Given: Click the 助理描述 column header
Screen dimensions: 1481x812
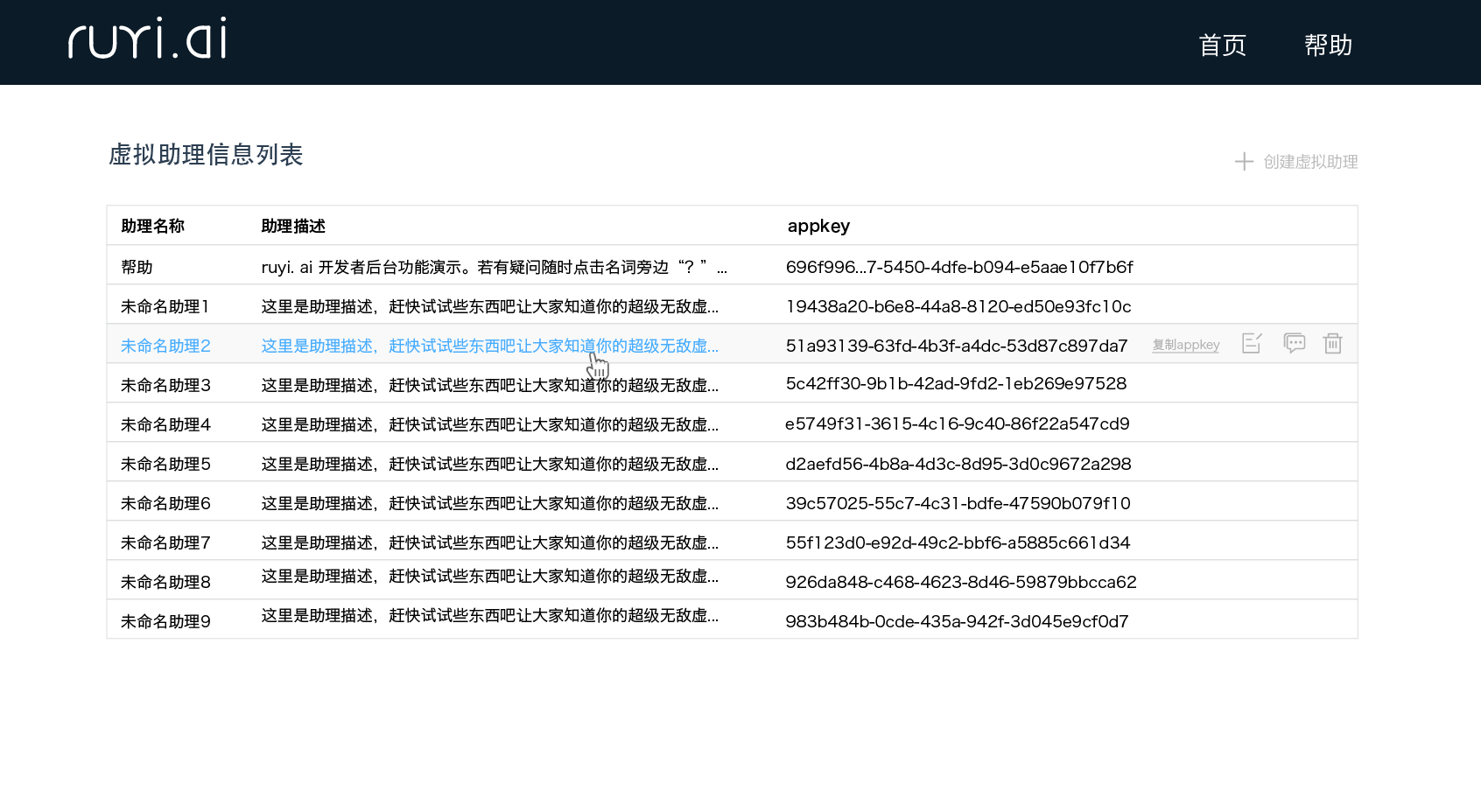Looking at the screenshot, I should coord(293,226).
